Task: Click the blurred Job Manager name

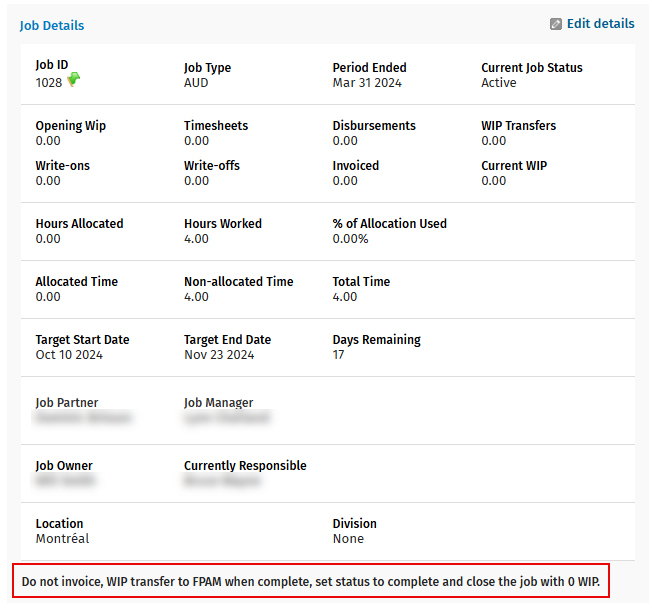Action: click(227, 417)
